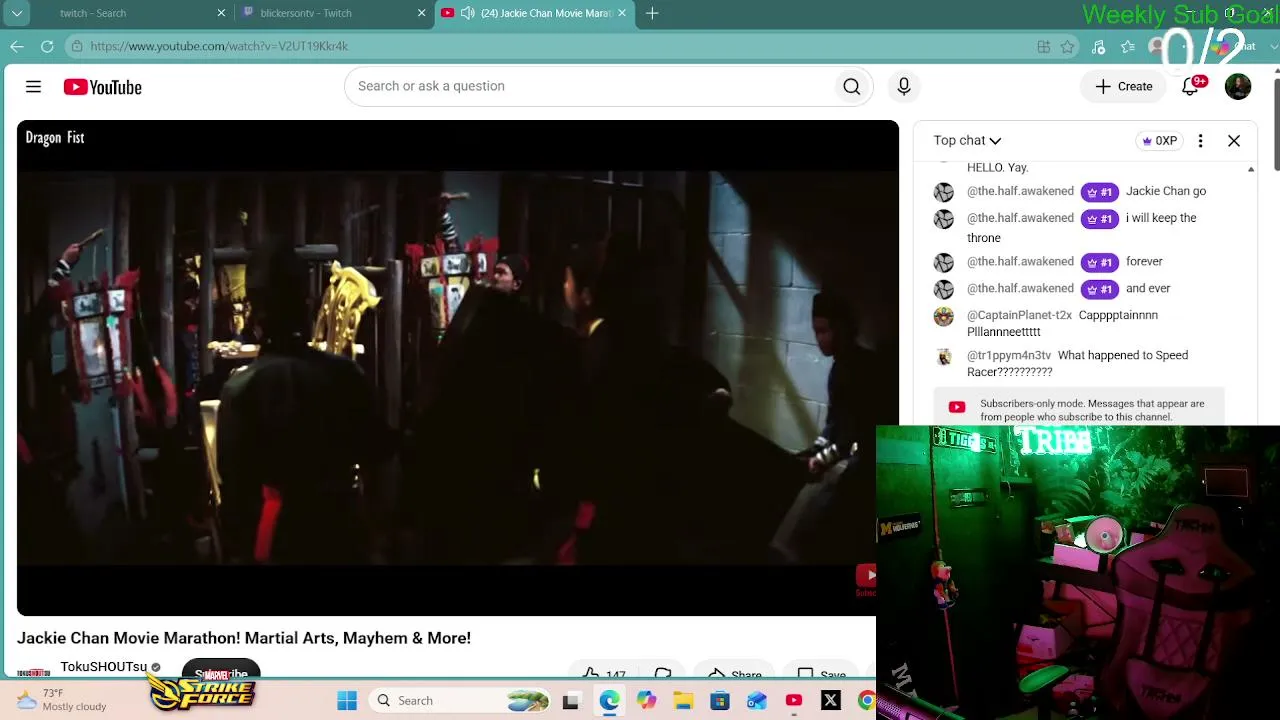Open the TokuSHOUTsu channel name link
The height and width of the screenshot is (720, 1280).
pos(103,667)
